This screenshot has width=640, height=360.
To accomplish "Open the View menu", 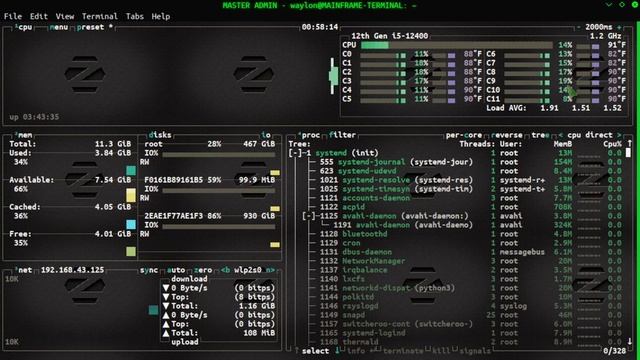I will tap(65, 16).
